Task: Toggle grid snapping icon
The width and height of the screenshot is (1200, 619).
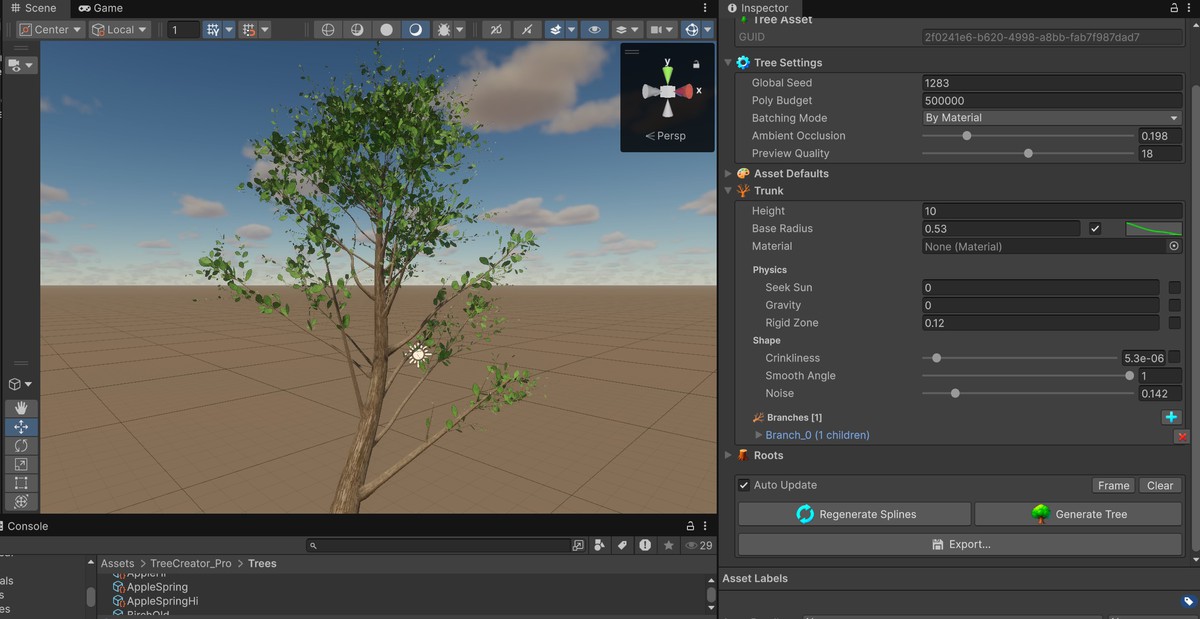Action: (213, 30)
